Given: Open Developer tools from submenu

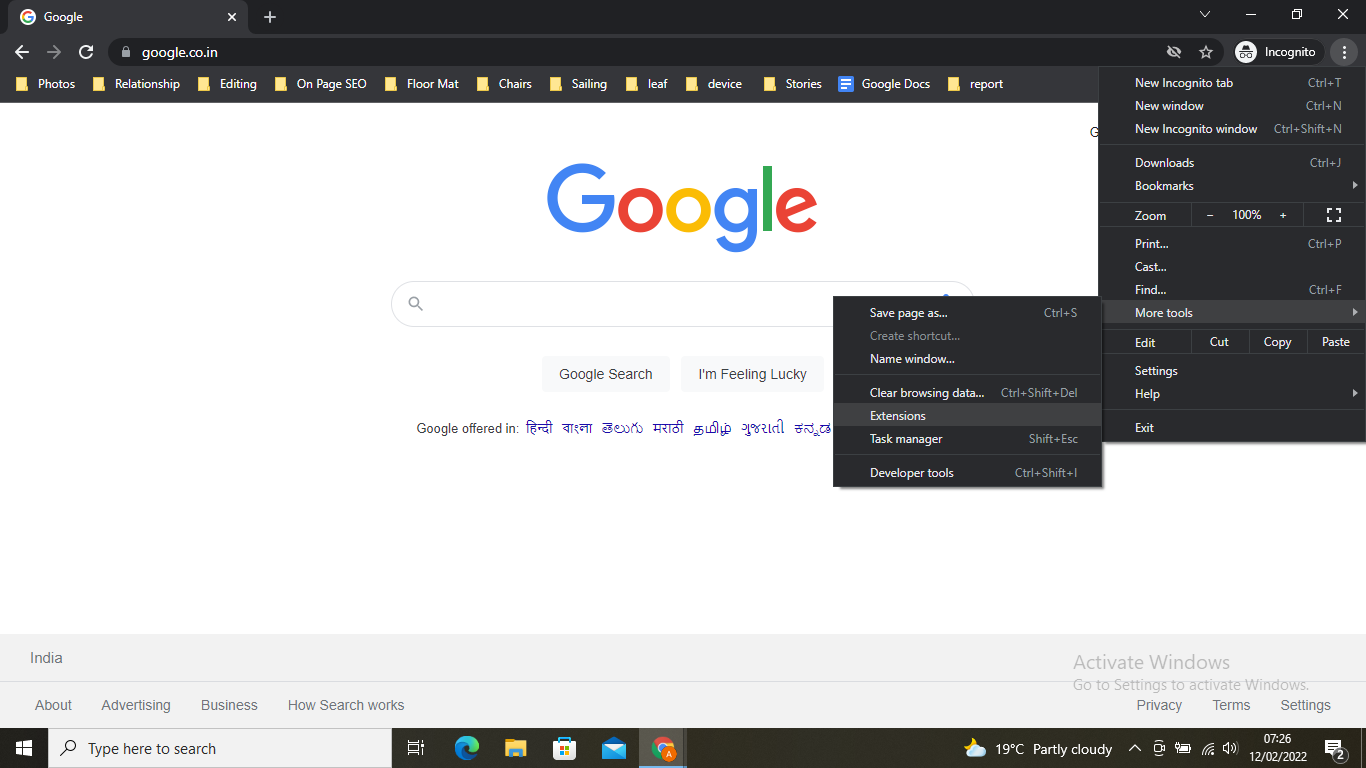Looking at the screenshot, I should pos(967,473).
